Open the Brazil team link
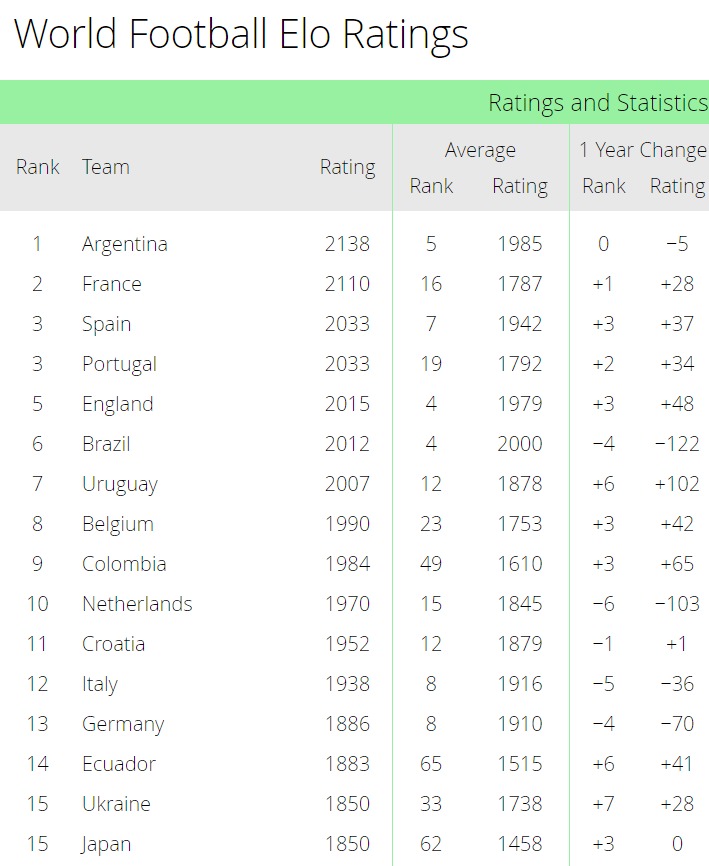The height and width of the screenshot is (866, 709). (106, 444)
